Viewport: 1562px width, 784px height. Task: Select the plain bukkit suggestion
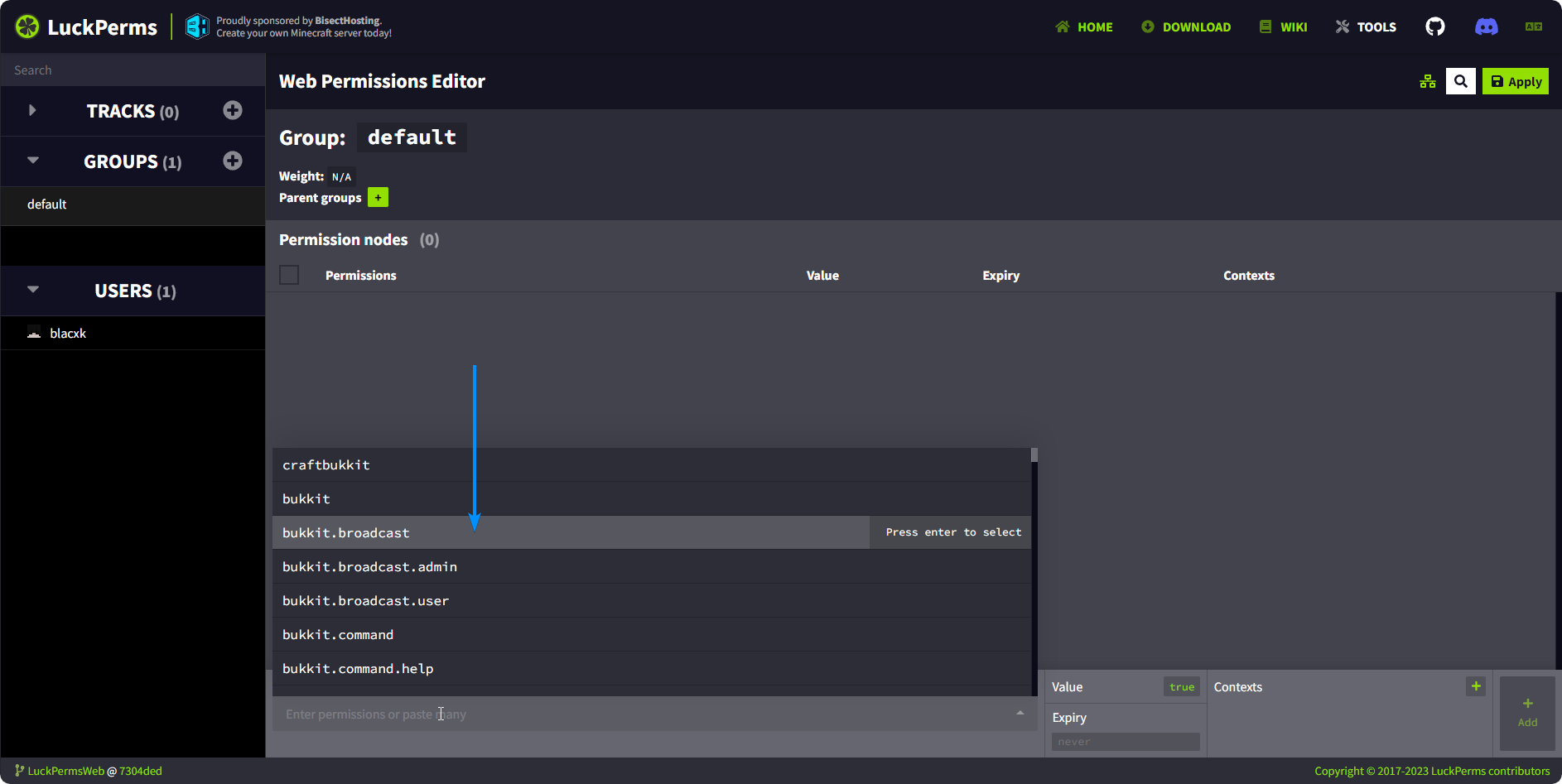click(x=652, y=498)
